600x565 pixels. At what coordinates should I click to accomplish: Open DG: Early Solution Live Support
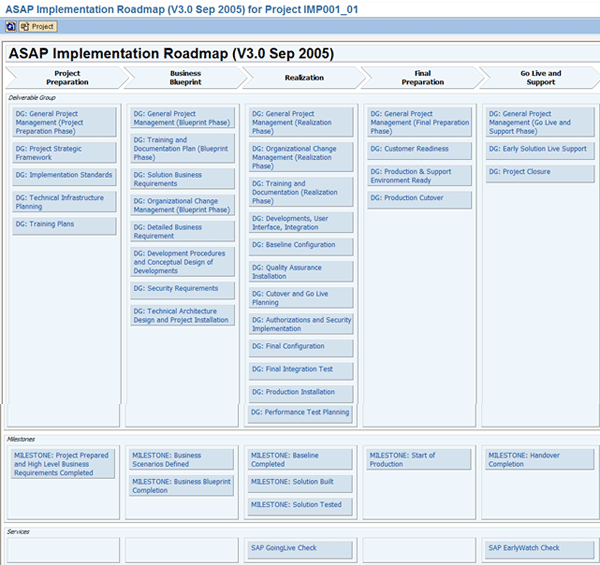540,151
